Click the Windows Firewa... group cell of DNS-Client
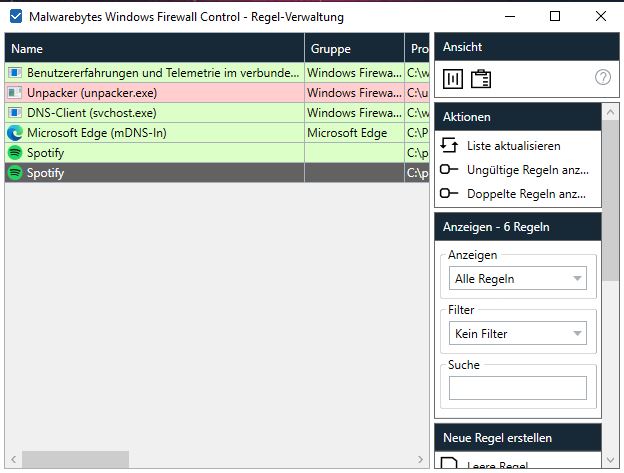624x473 pixels. (354, 113)
